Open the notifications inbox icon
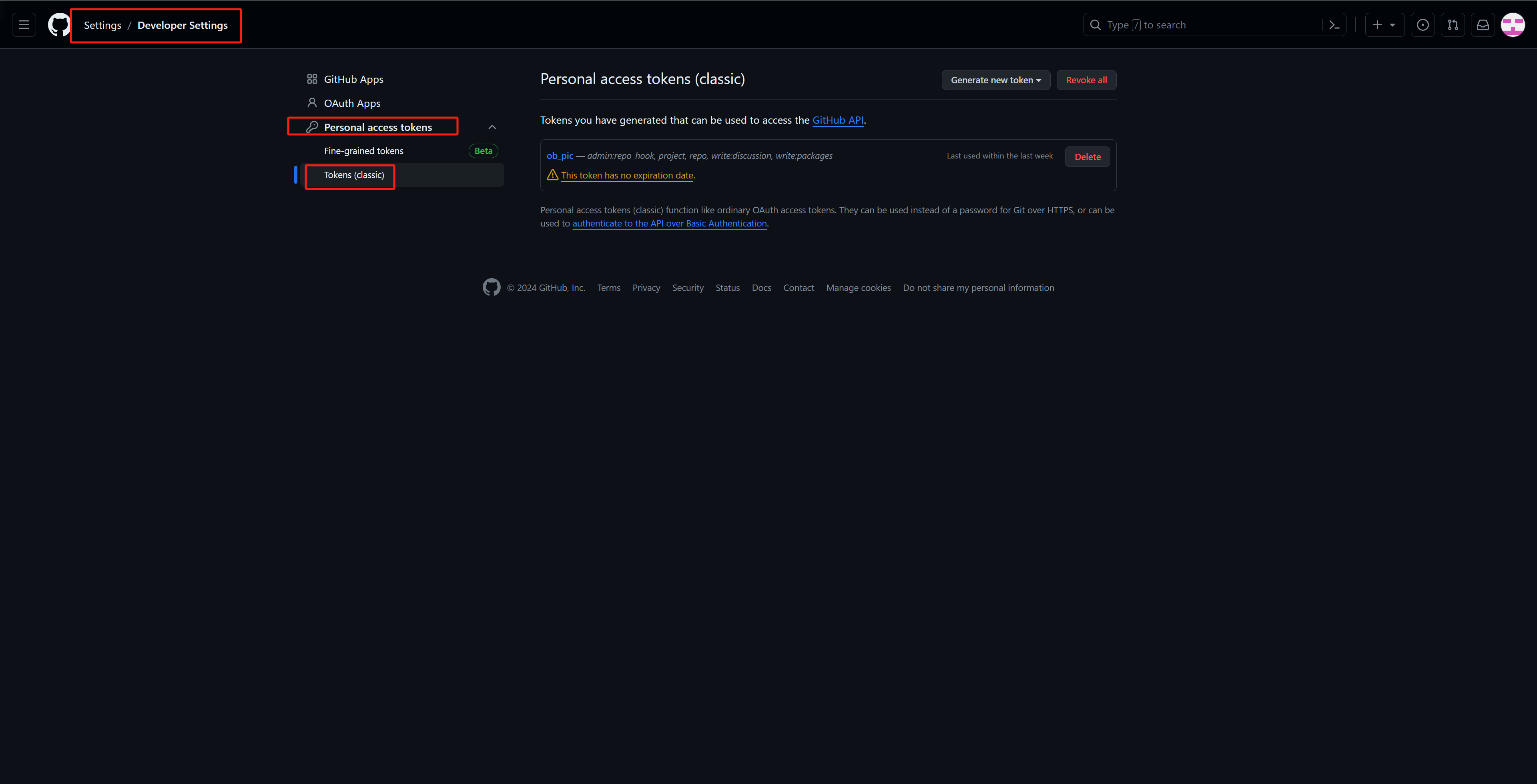 pyautogui.click(x=1483, y=25)
